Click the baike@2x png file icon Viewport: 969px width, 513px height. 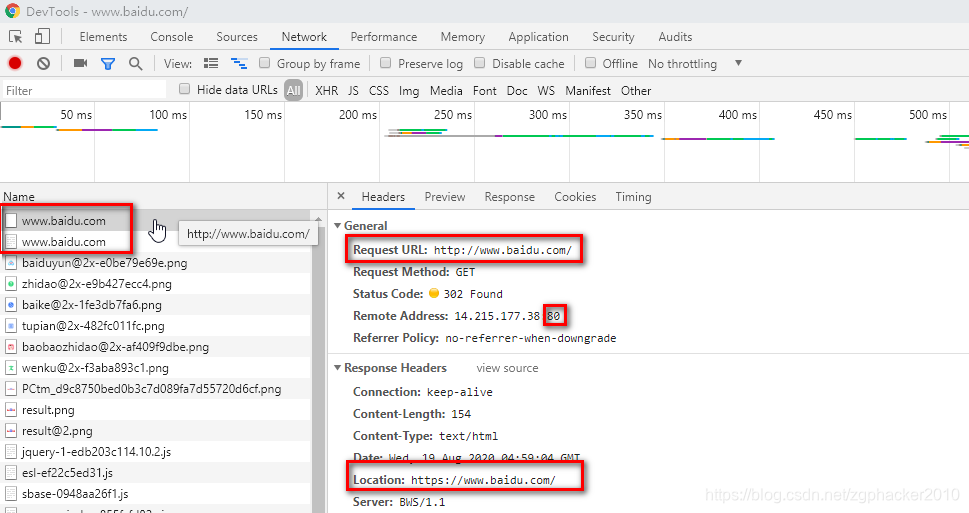(11, 305)
